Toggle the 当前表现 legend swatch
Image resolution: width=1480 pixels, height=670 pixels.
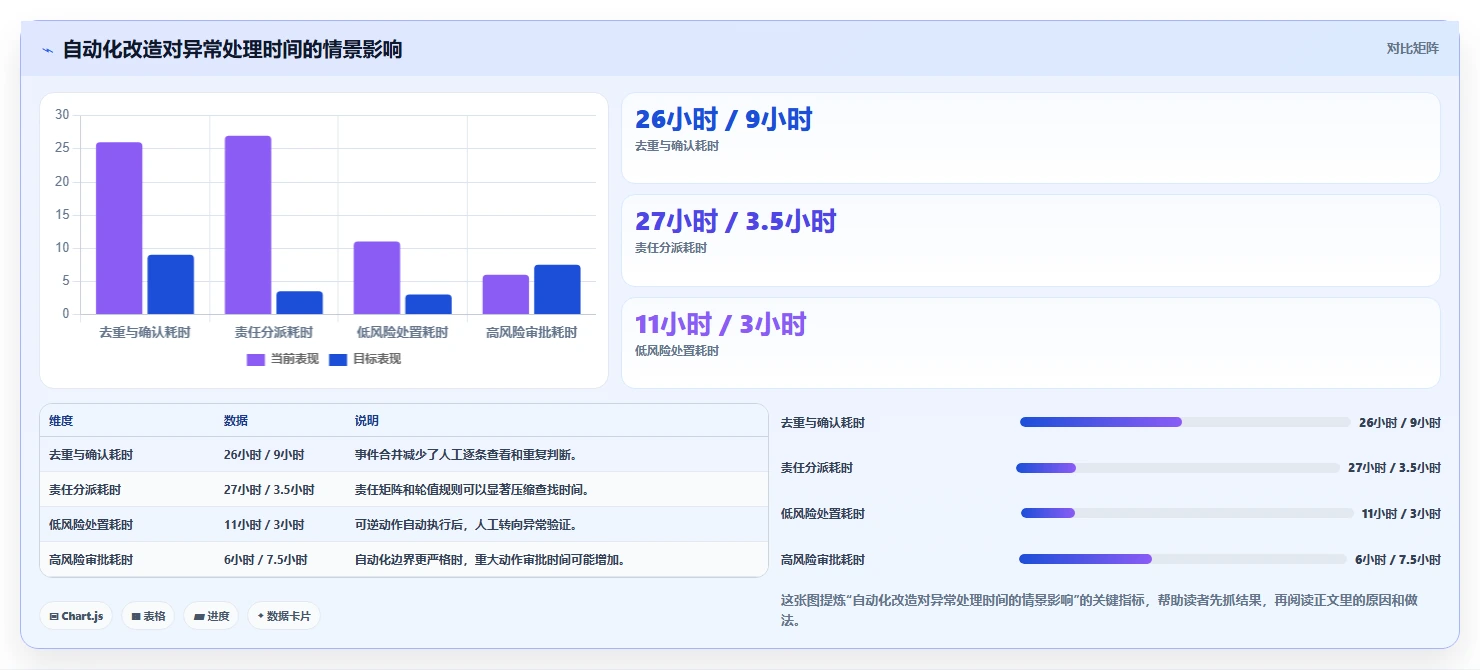click(x=256, y=359)
